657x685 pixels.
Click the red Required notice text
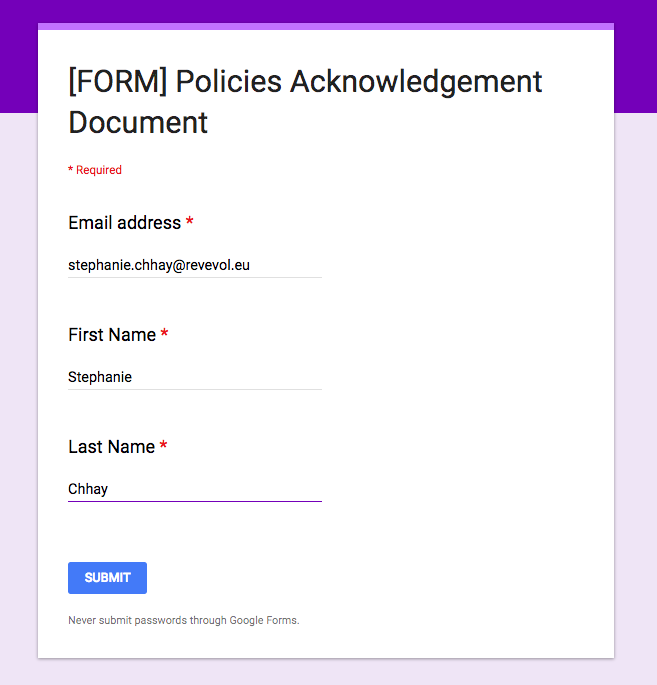[95, 170]
